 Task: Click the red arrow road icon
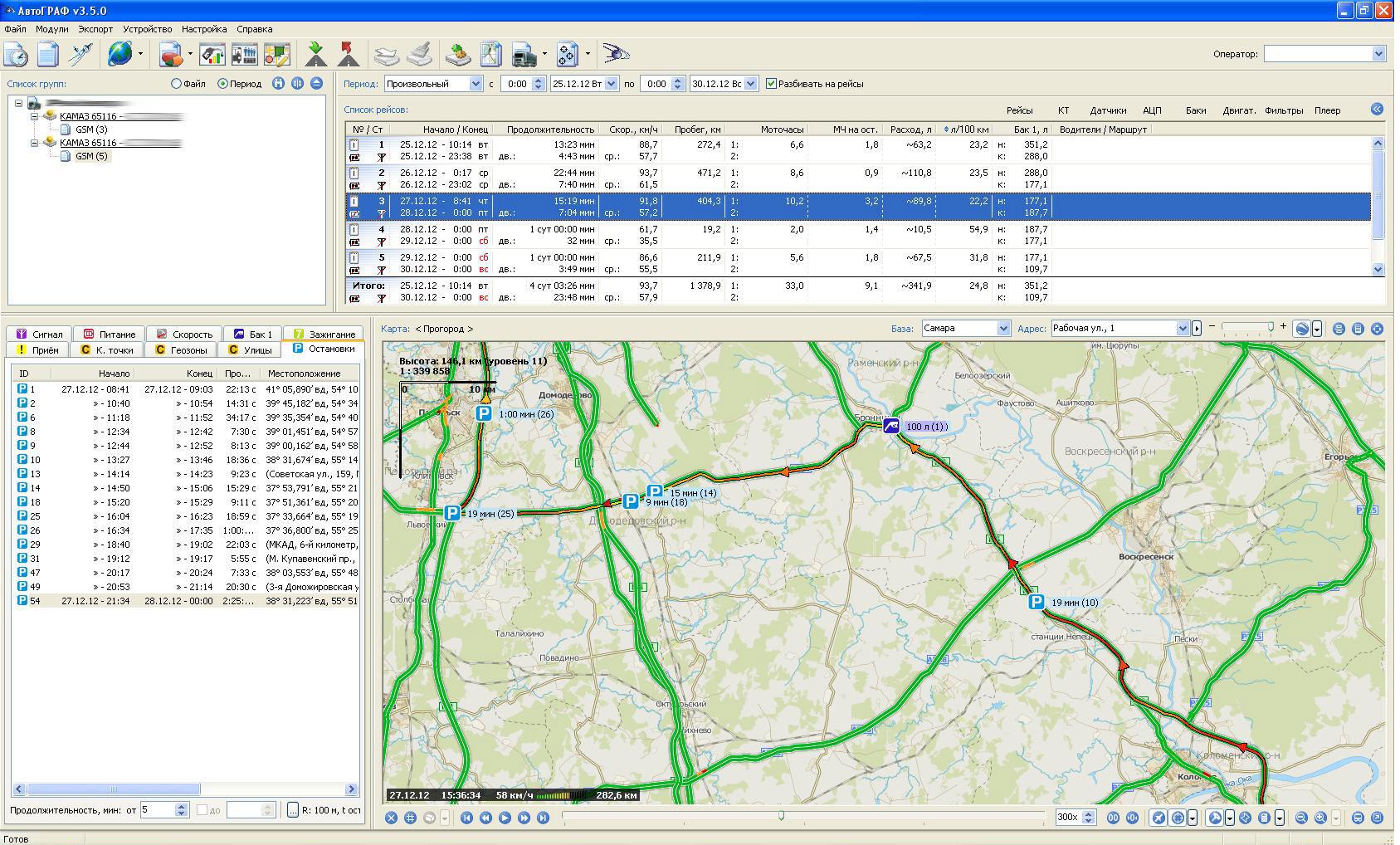(349, 54)
